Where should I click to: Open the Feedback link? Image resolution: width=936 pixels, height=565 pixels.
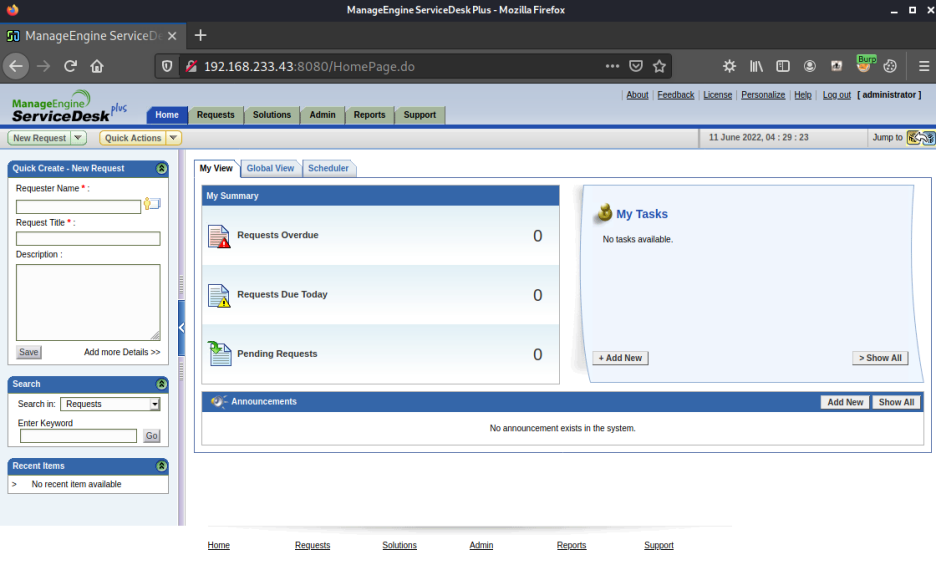click(676, 95)
